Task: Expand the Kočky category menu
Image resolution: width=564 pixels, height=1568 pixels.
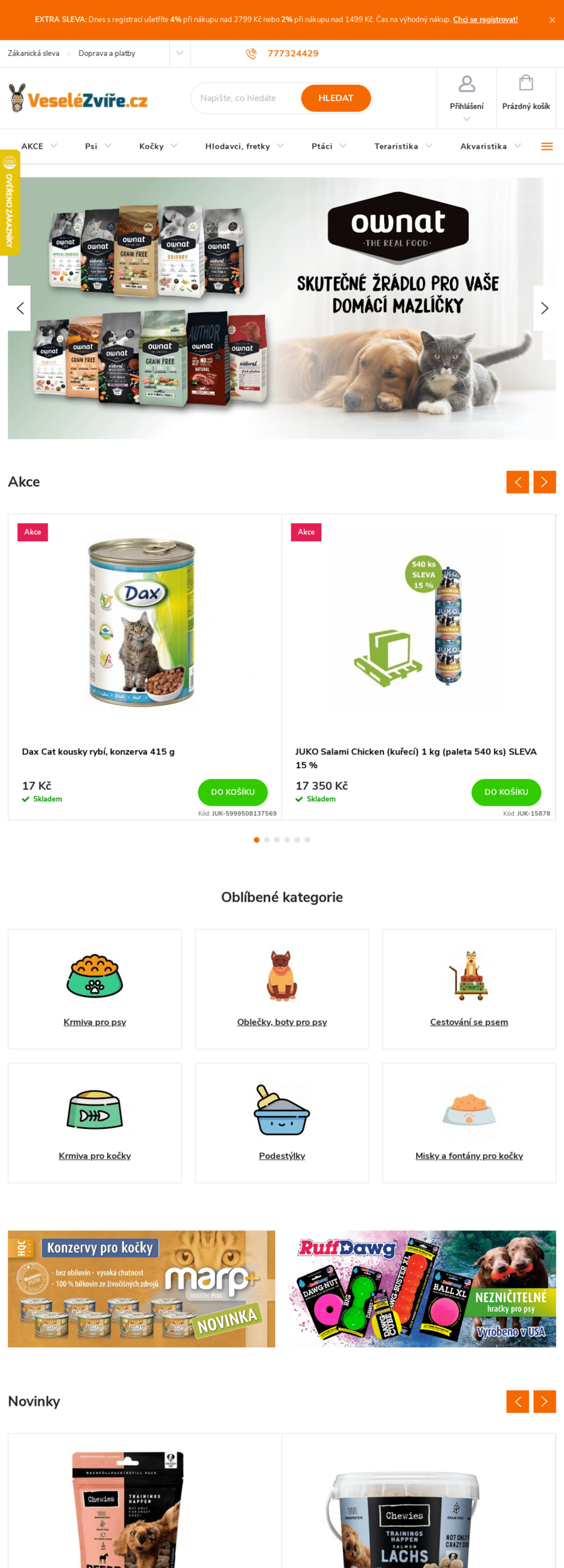Action: coord(159,146)
